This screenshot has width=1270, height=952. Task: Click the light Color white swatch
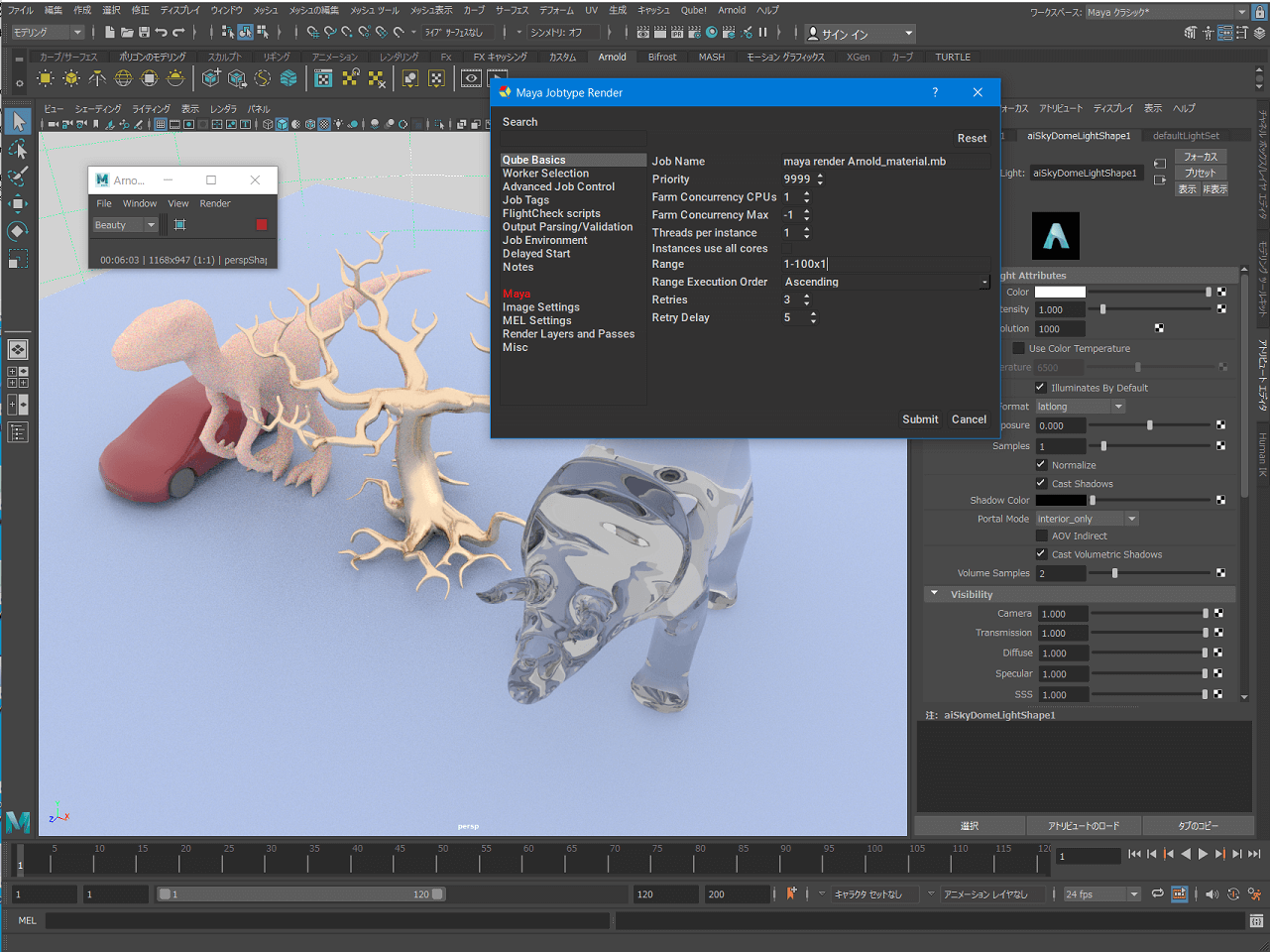point(1060,293)
